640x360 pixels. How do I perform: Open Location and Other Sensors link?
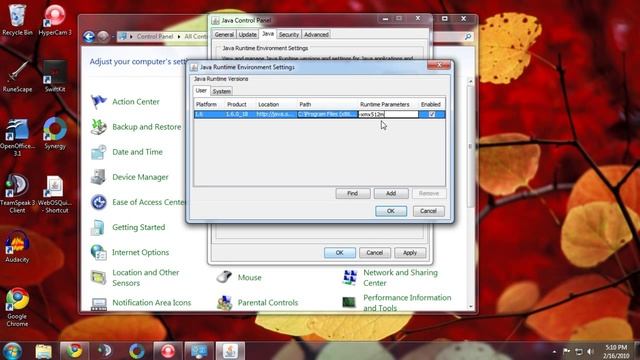click(x=146, y=278)
